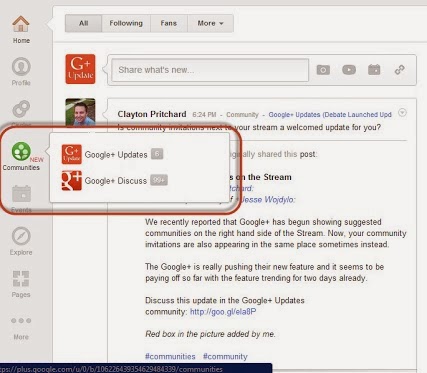Add a video with the play icon

(349, 70)
